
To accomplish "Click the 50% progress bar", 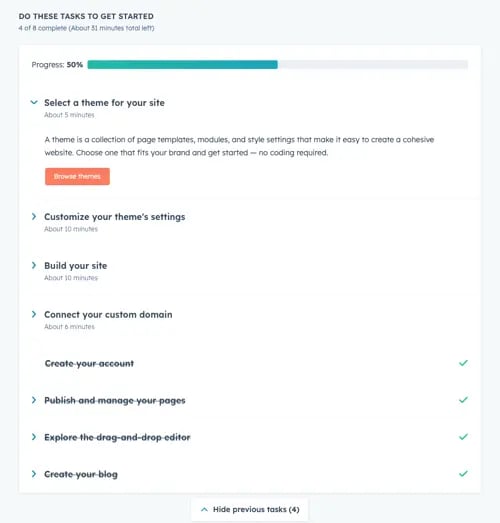I will [x=278, y=65].
